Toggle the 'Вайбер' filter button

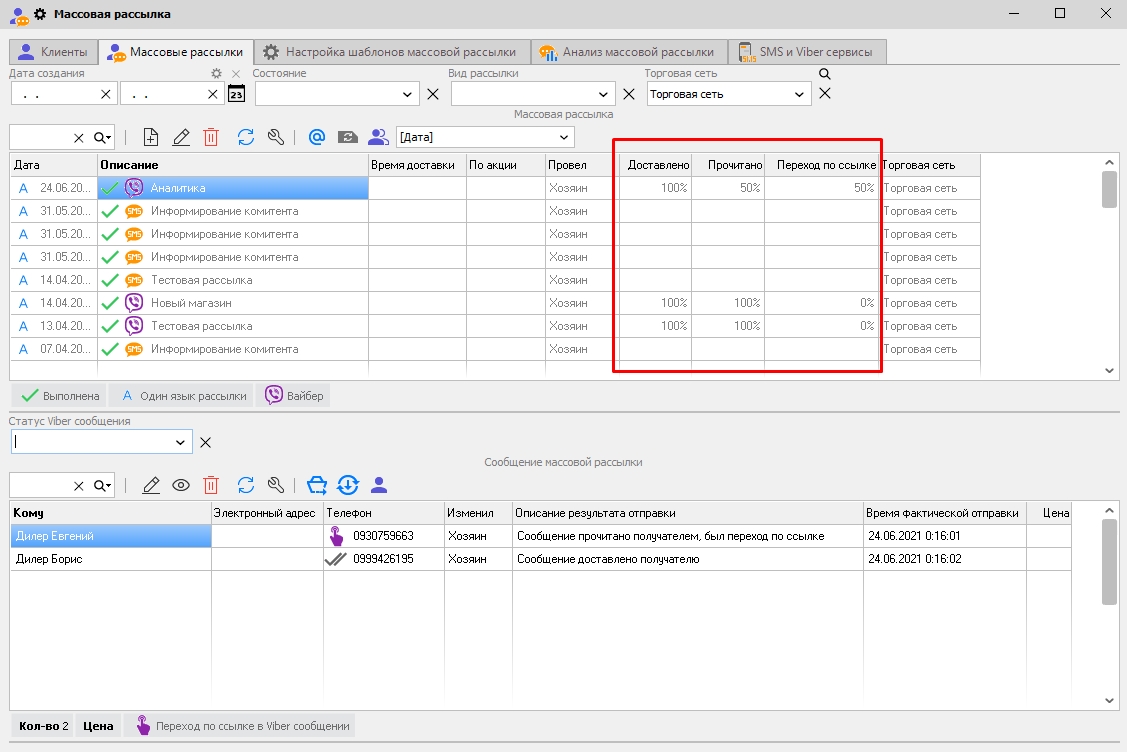tap(294, 396)
